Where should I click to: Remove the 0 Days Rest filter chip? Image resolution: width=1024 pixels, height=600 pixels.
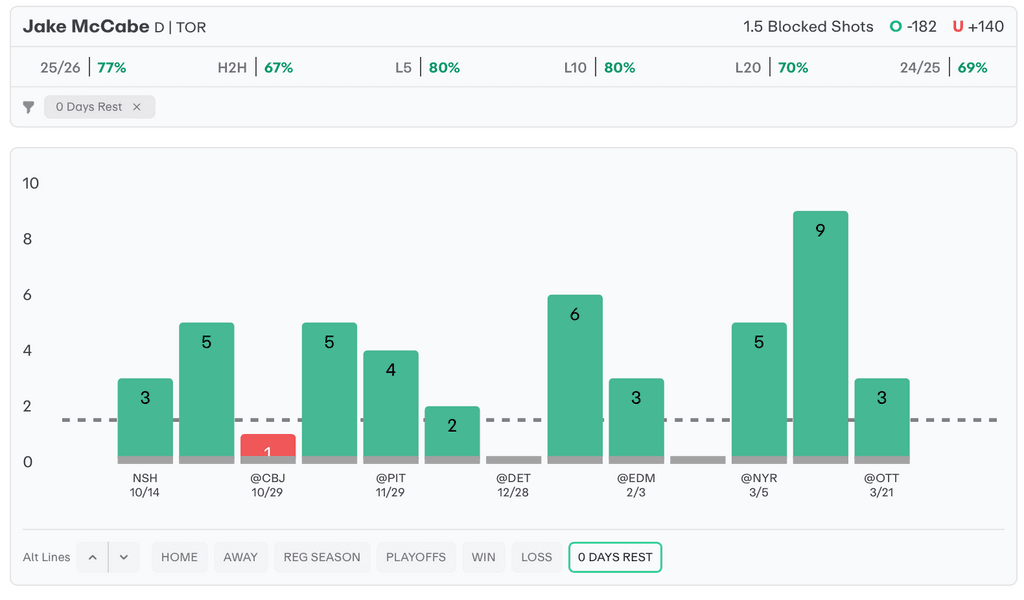point(137,107)
